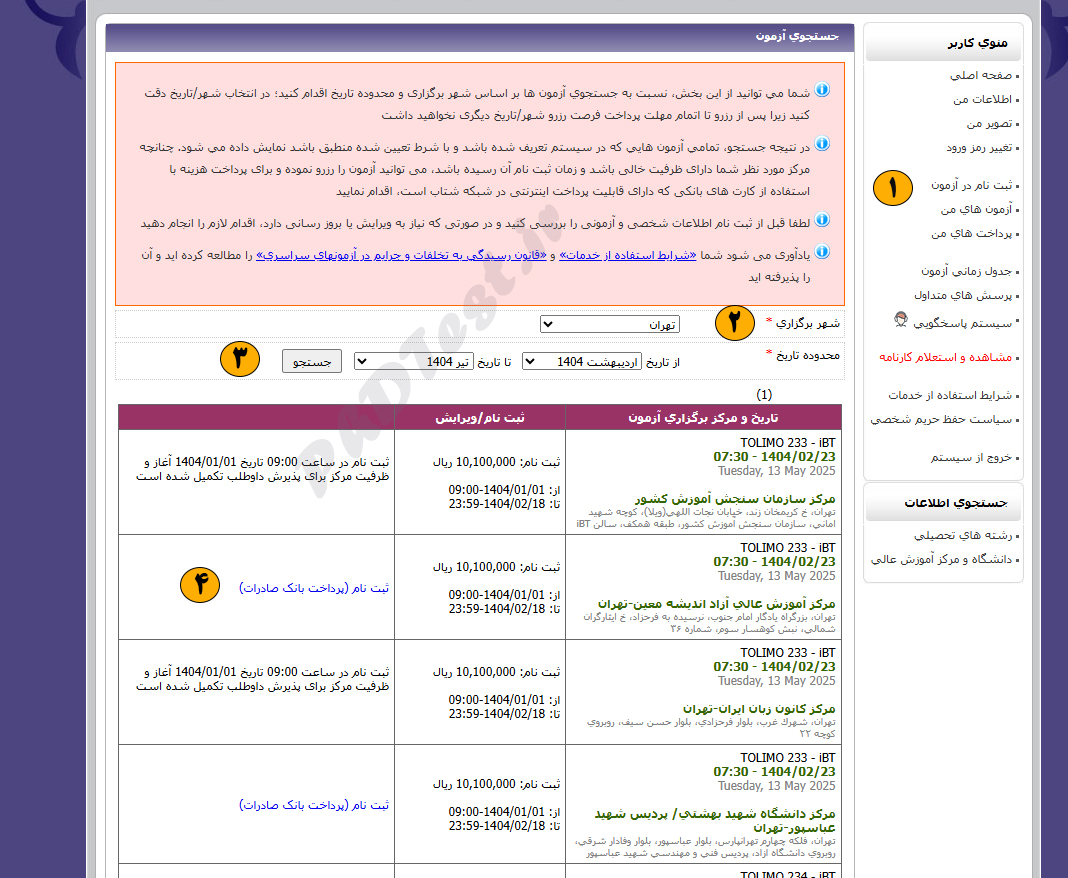
Task: Open اطلاعات من in the user menu
Action: pyautogui.click(x=982, y=99)
